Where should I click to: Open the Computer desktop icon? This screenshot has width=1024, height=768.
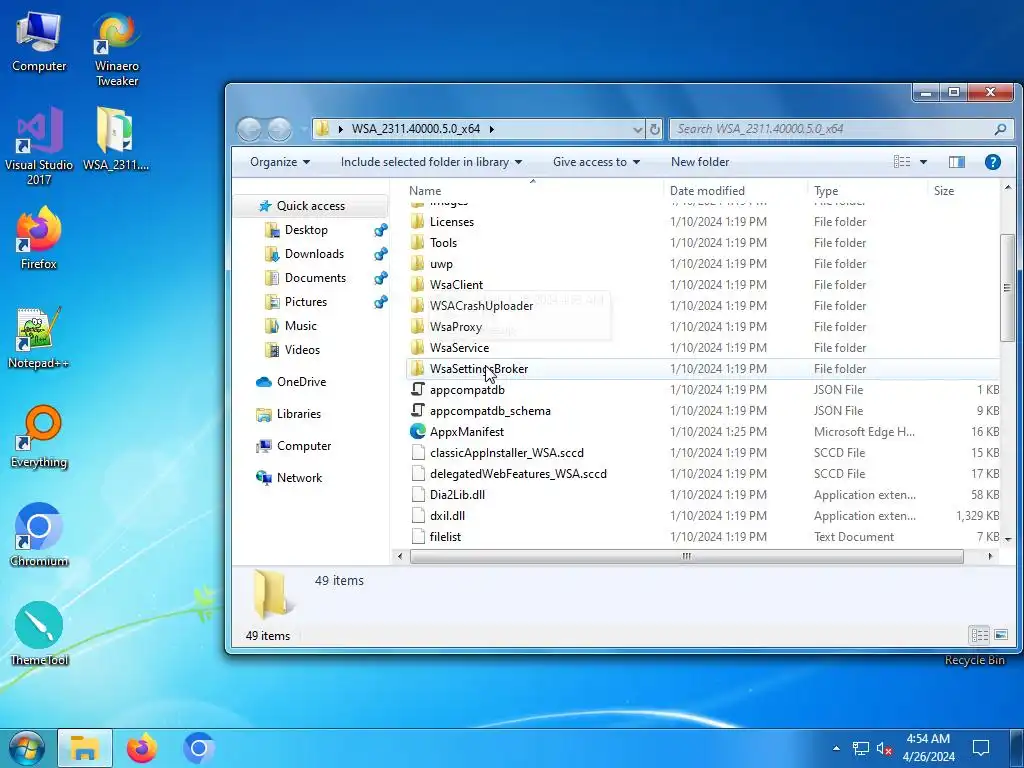(x=39, y=42)
